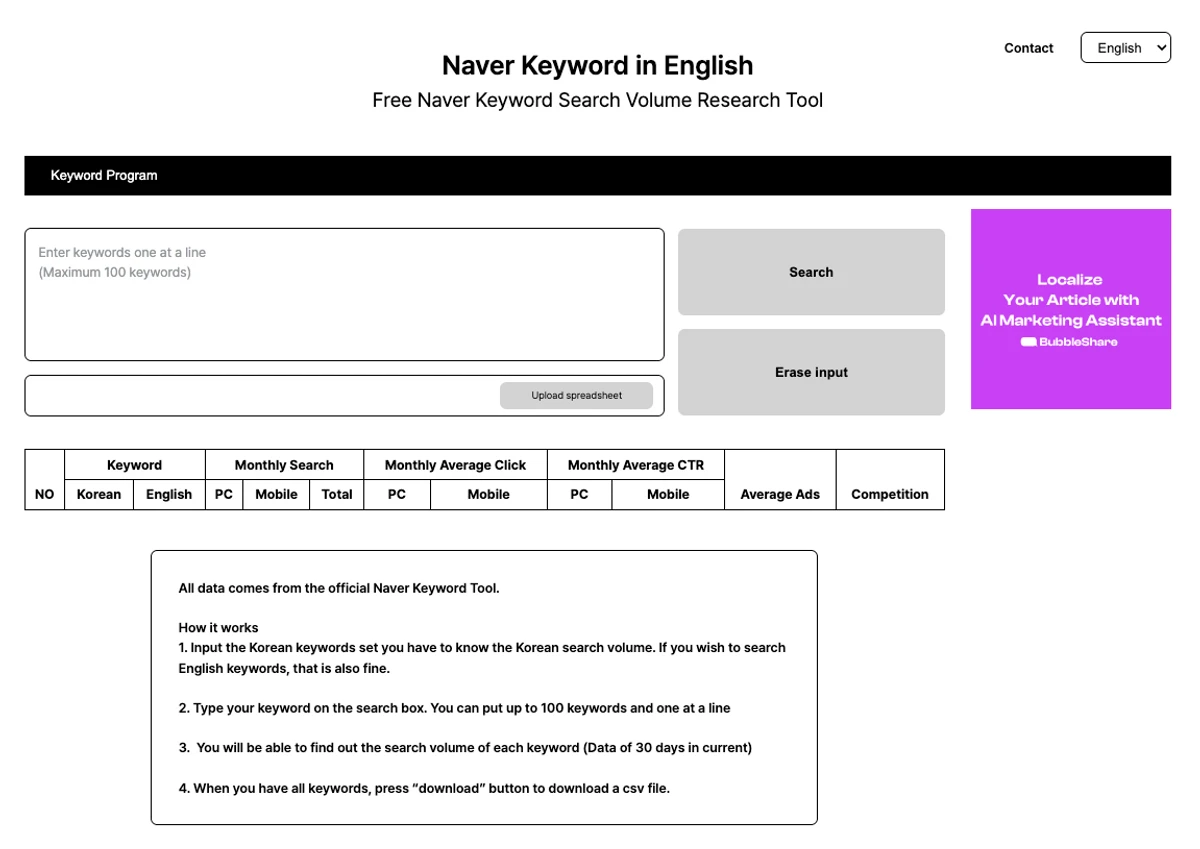
Task: Click instruction step 4 about downloading csv
Action: coord(424,788)
